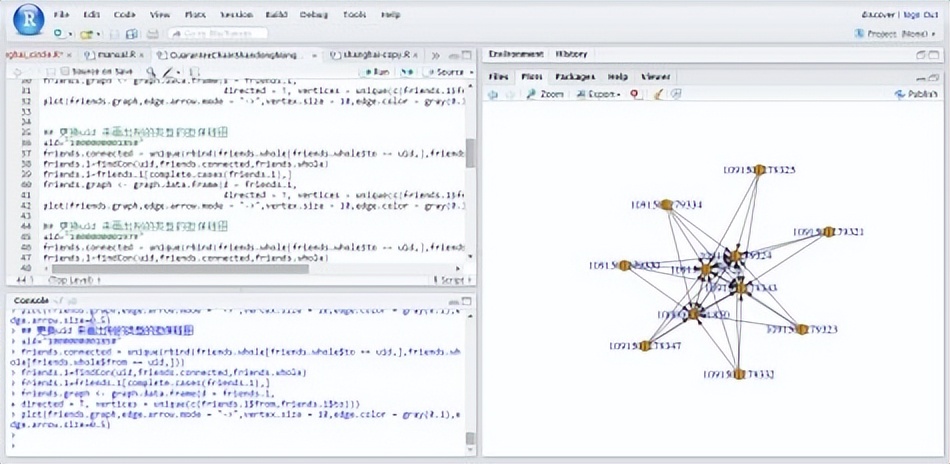The image size is (950, 464).
Task: Open the New File dropdown arrow
Action: (x=70, y=35)
